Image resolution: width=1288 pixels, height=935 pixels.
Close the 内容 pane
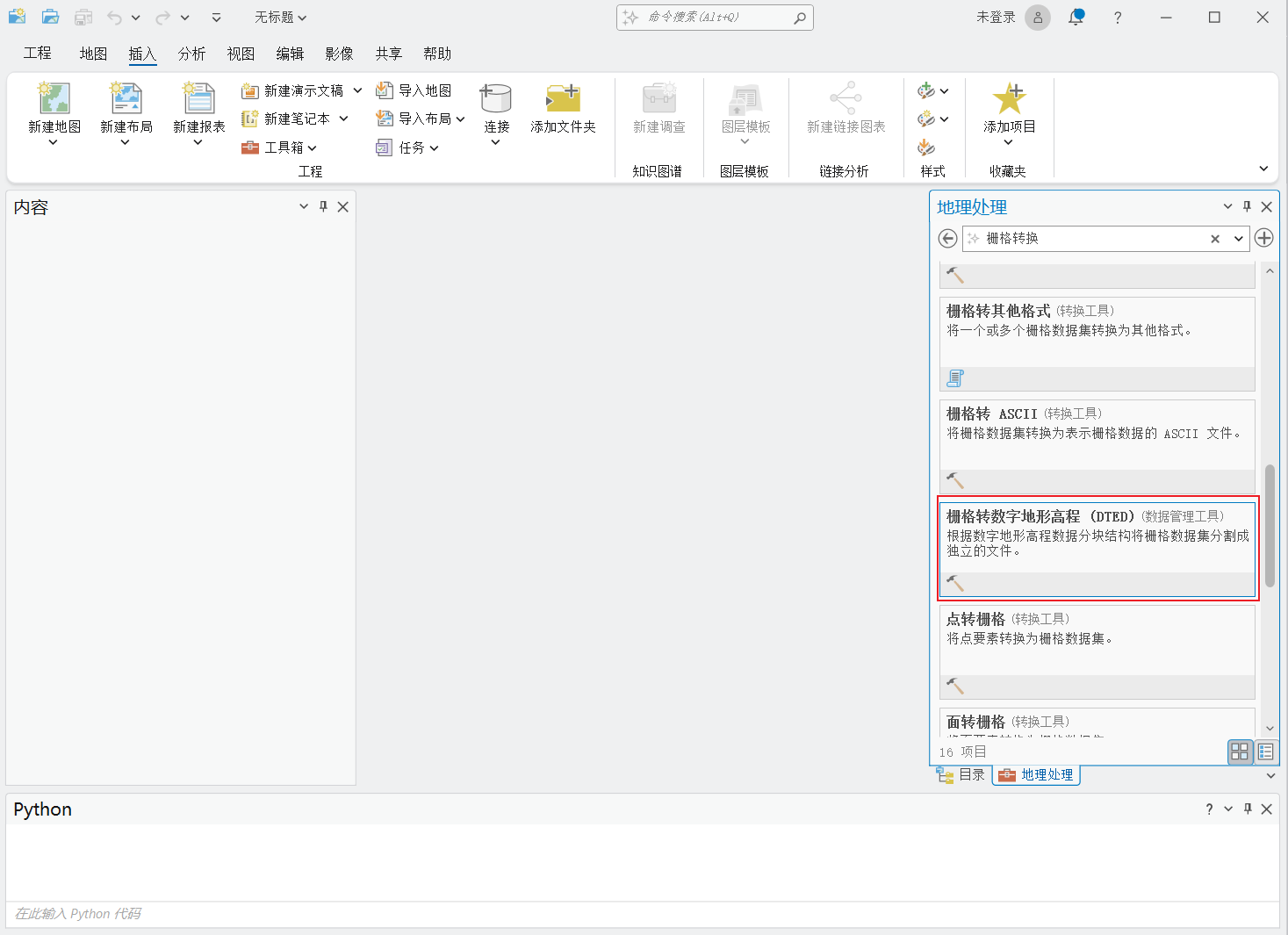click(x=343, y=206)
